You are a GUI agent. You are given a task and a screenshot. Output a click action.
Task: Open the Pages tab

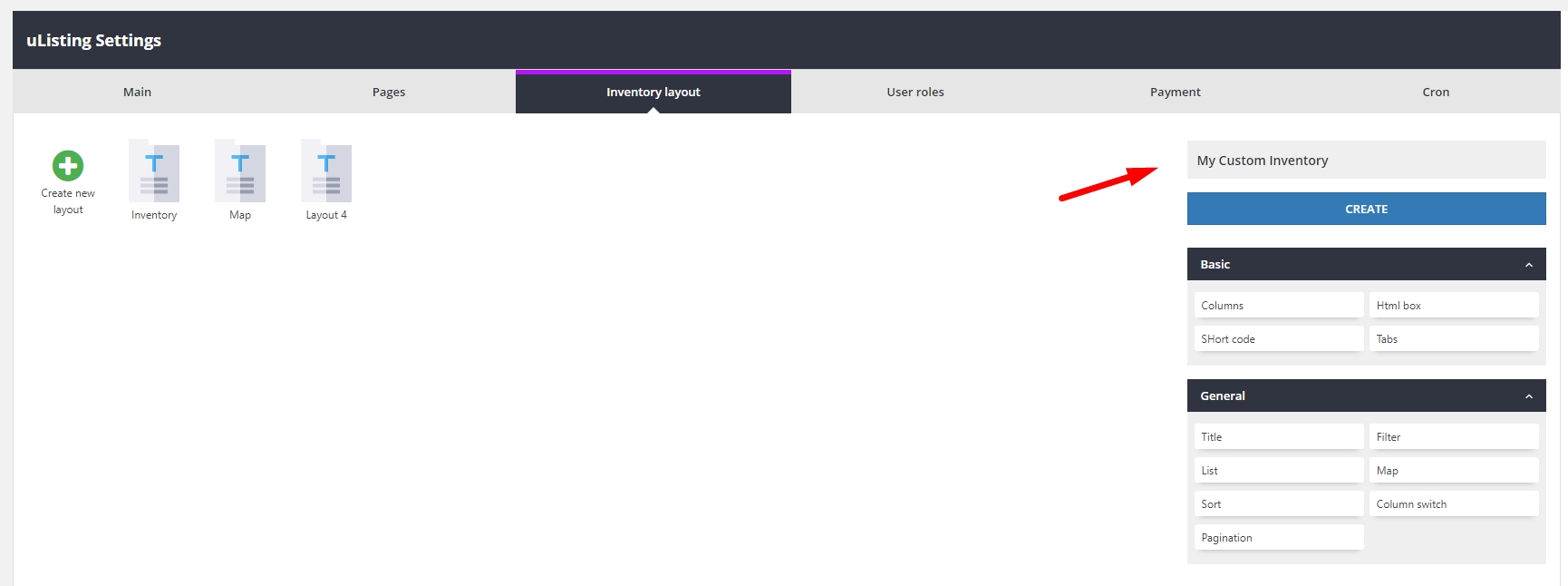[x=389, y=92]
